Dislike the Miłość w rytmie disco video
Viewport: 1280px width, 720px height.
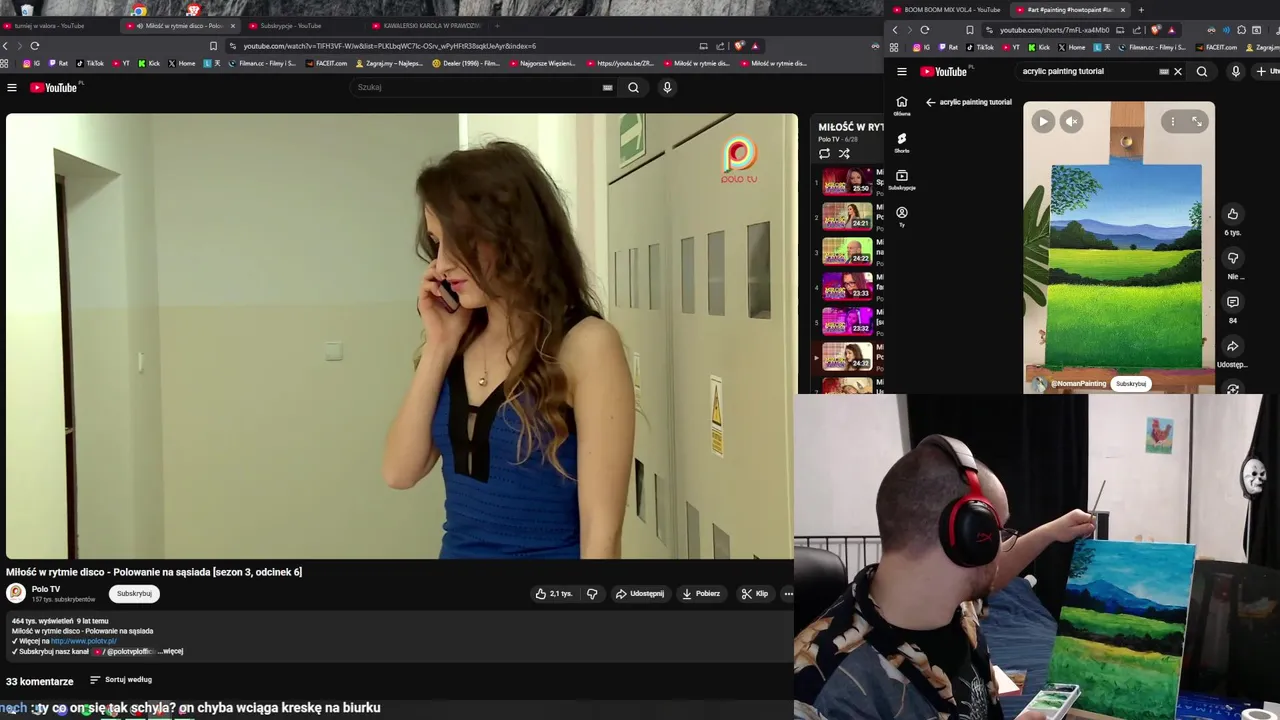click(x=592, y=594)
